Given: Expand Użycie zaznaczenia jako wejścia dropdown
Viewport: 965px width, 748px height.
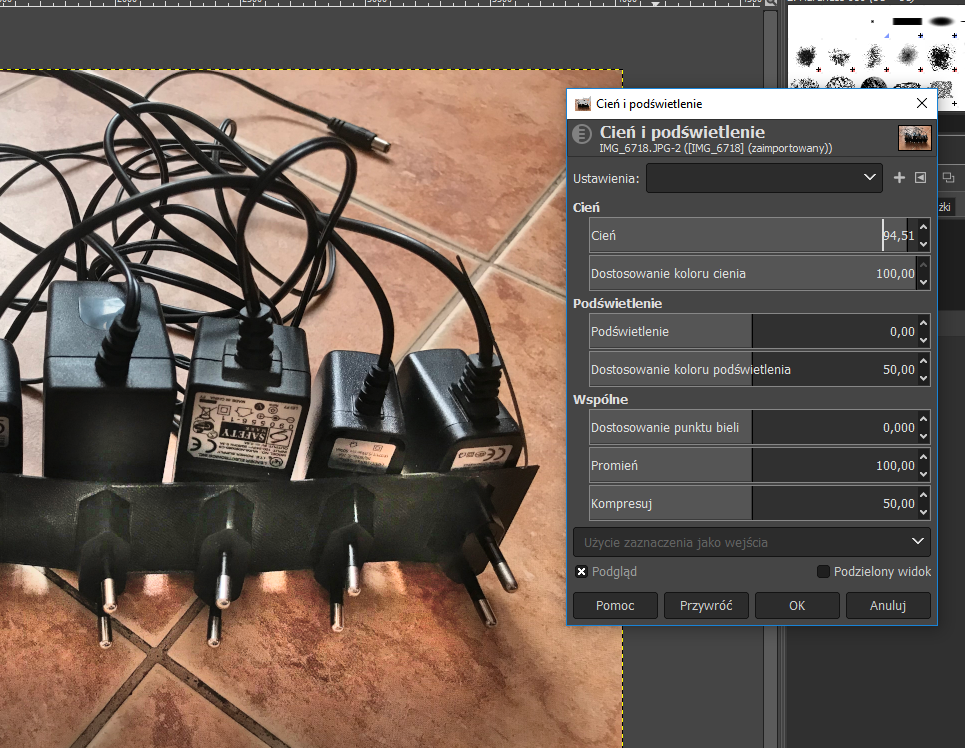Looking at the screenshot, I should pos(751,542).
